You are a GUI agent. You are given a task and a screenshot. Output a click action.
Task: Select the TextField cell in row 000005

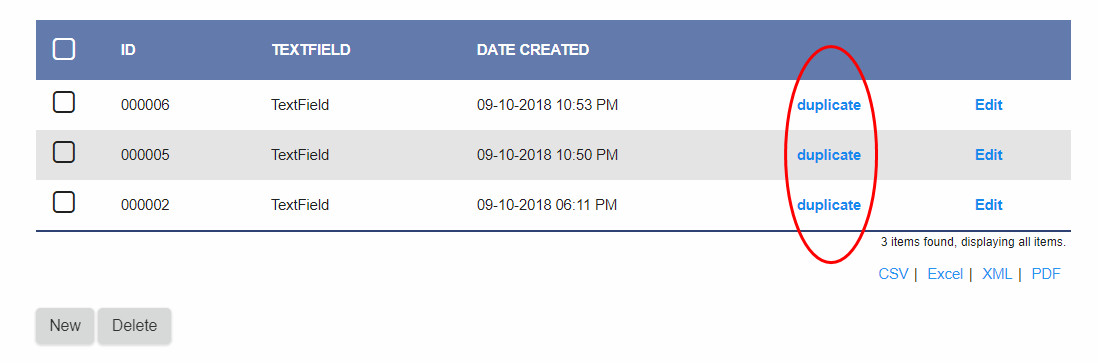pos(300,155)
